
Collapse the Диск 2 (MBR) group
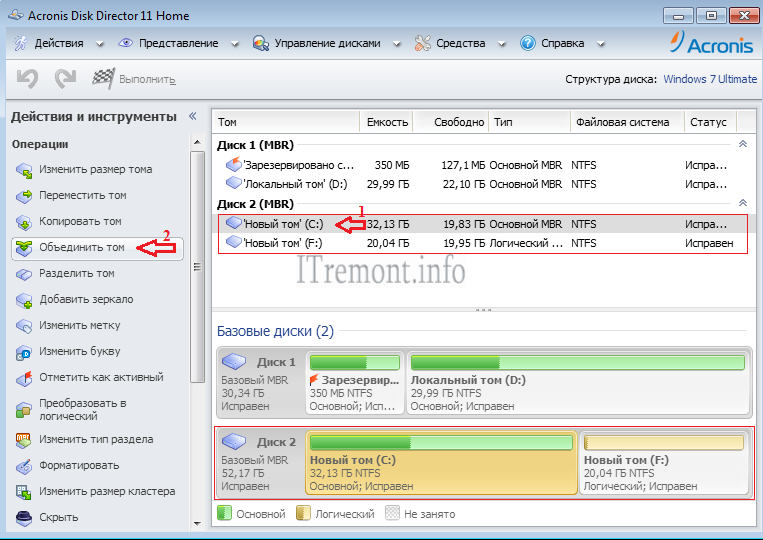(x=743, y=202)
